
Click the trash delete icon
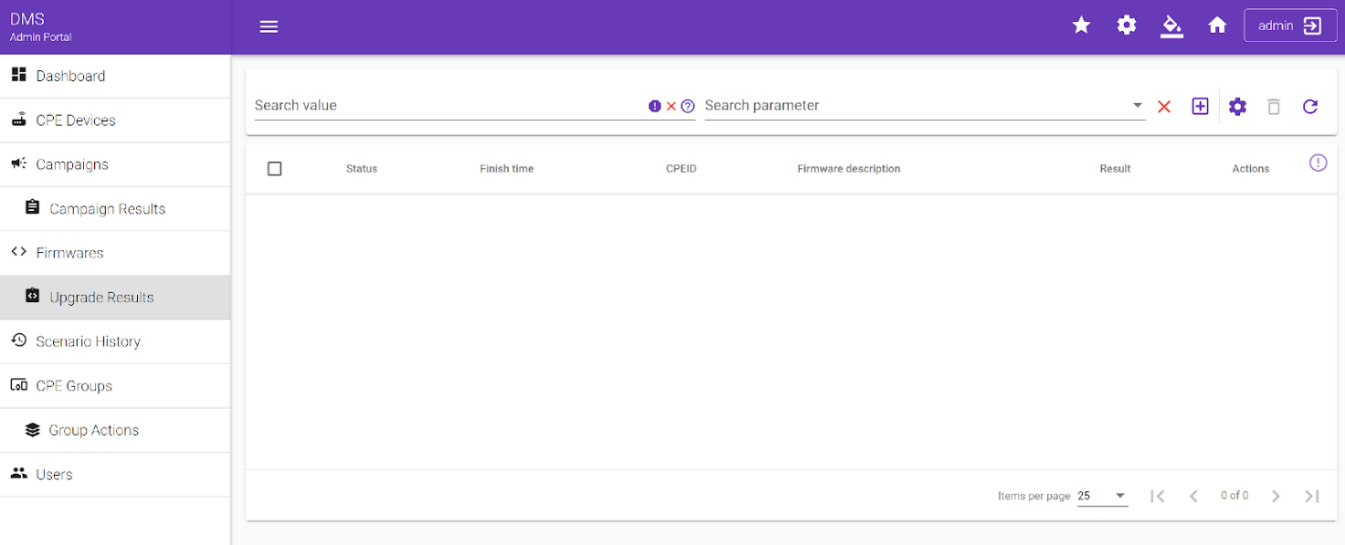(1273, 106)
